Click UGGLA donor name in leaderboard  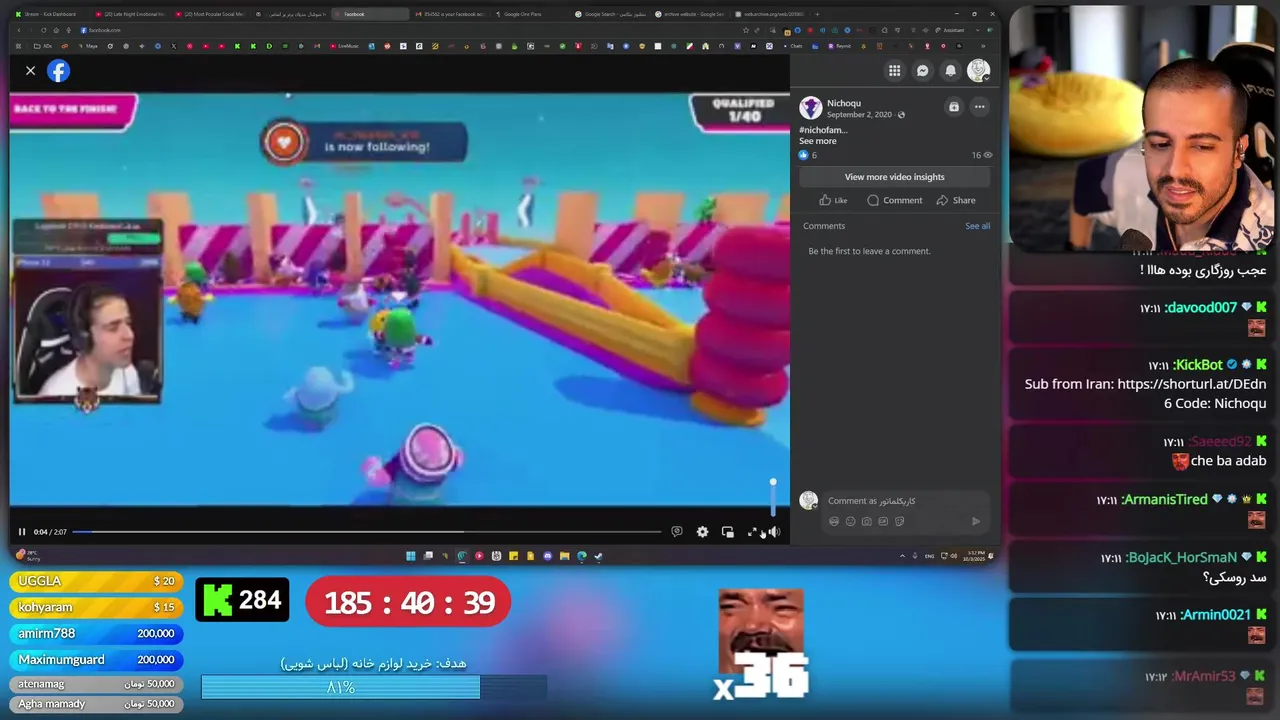40,581
